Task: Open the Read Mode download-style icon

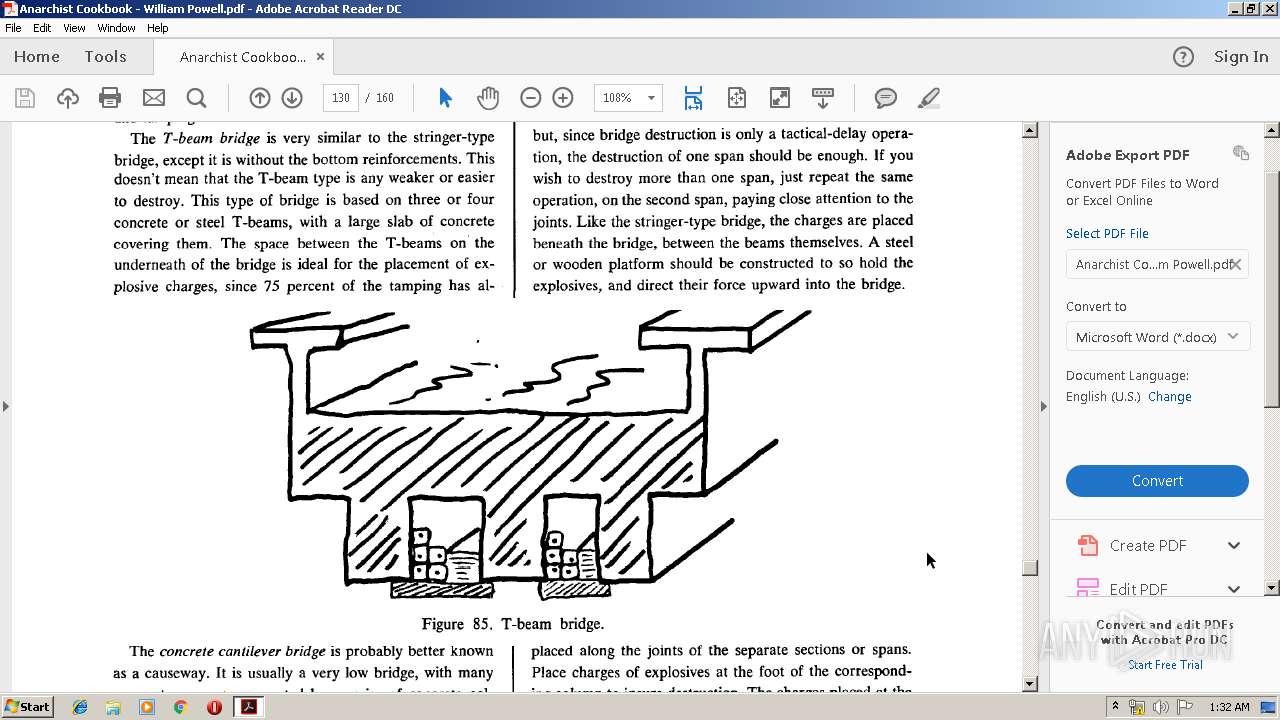Action: point(823,98)
